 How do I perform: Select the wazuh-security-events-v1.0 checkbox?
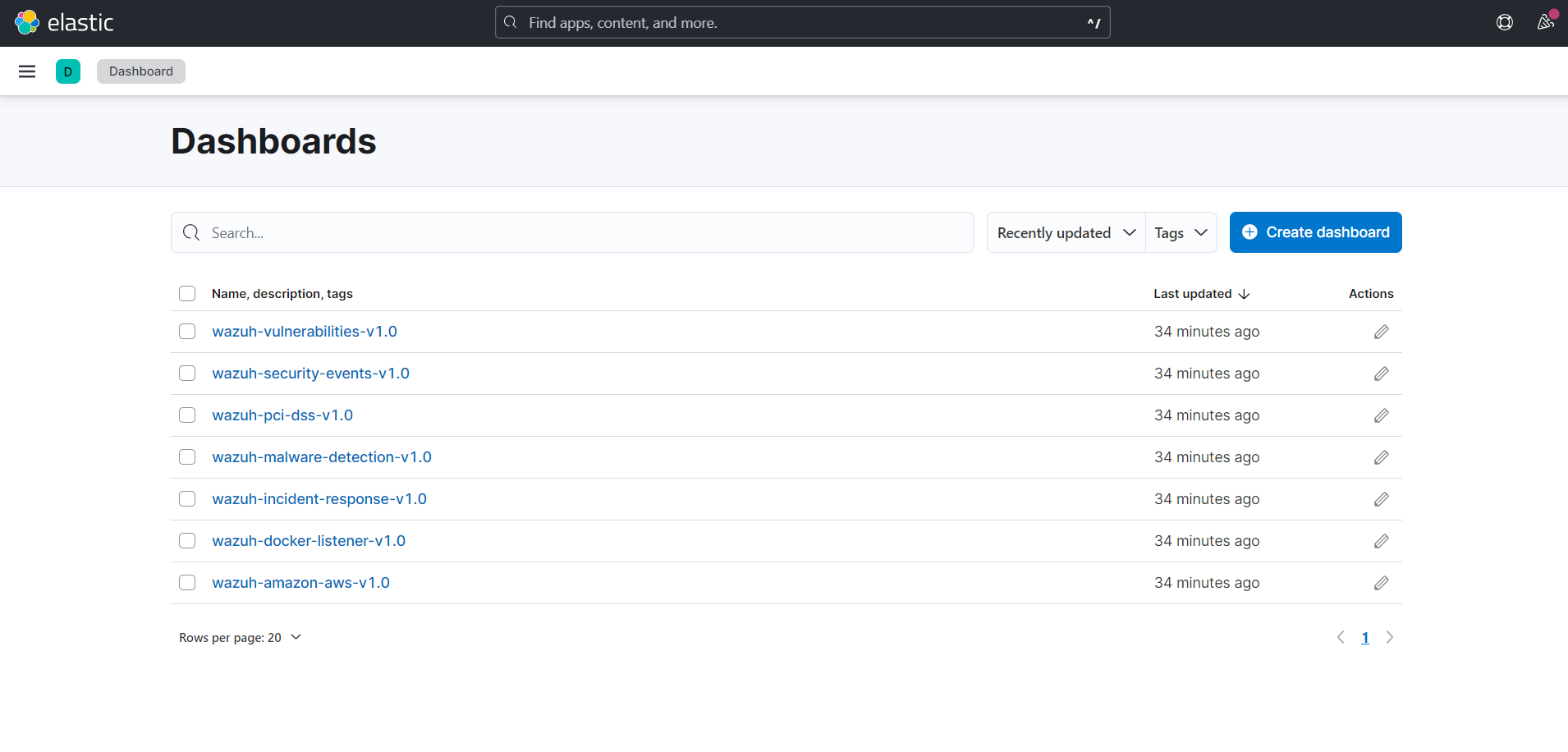187,374
